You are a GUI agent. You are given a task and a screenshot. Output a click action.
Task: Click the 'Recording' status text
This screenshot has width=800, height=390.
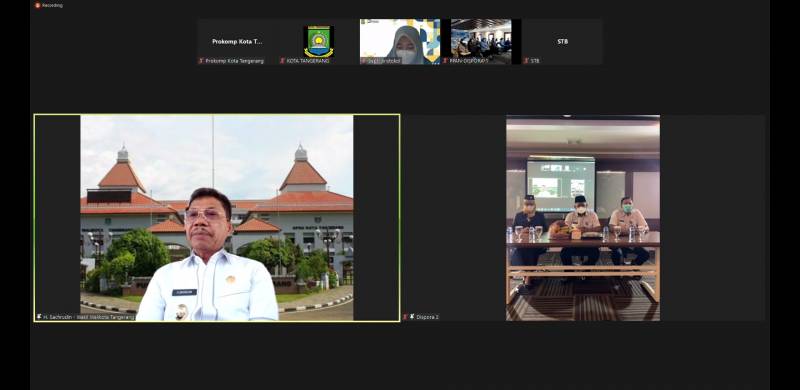point(52,5)
